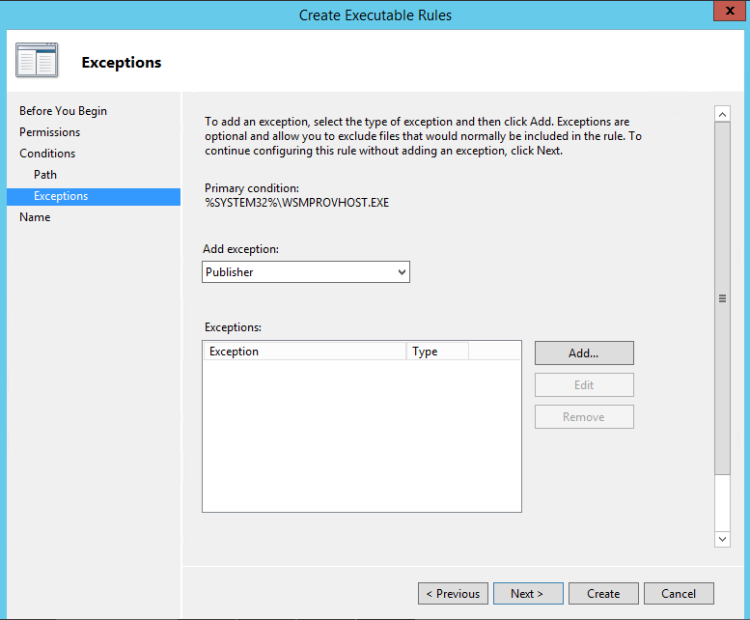The width and height of the screenshot is (750, 620).
Task: Close the Create Executable Rules window
Action: point(726,13)
